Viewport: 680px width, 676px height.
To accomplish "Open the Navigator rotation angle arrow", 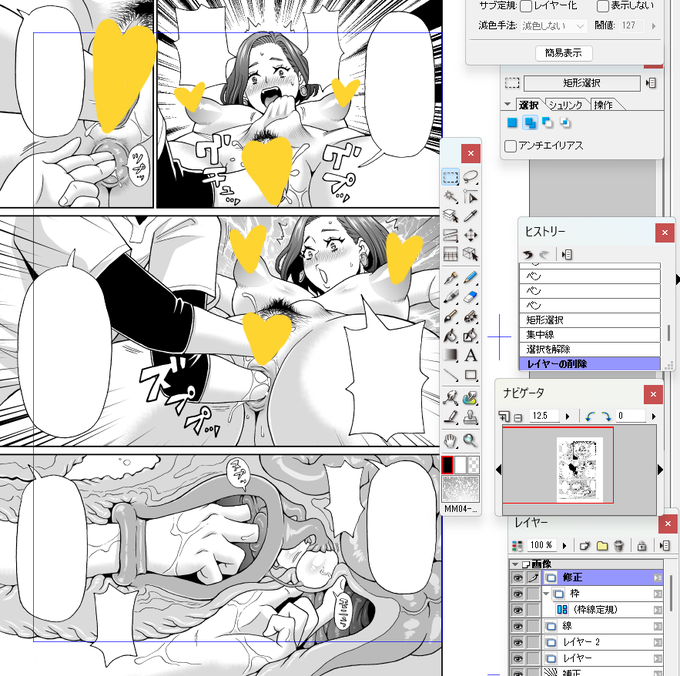I will (x=654, y=417).
